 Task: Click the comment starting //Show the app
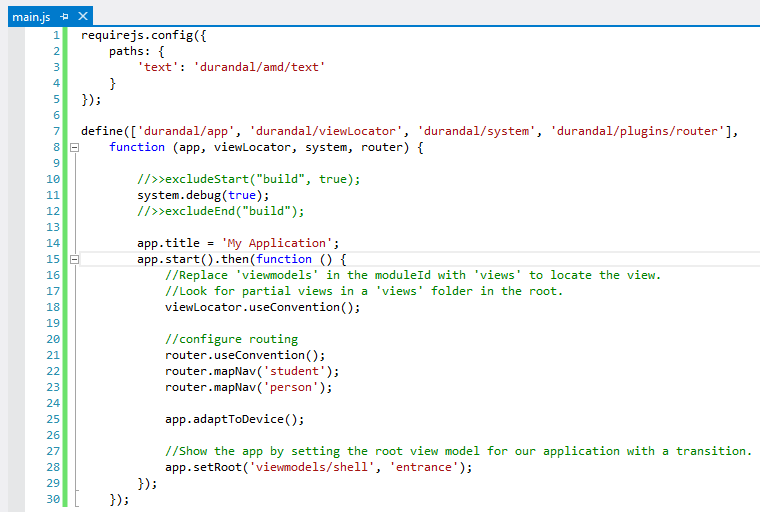[x=459, y=451]
